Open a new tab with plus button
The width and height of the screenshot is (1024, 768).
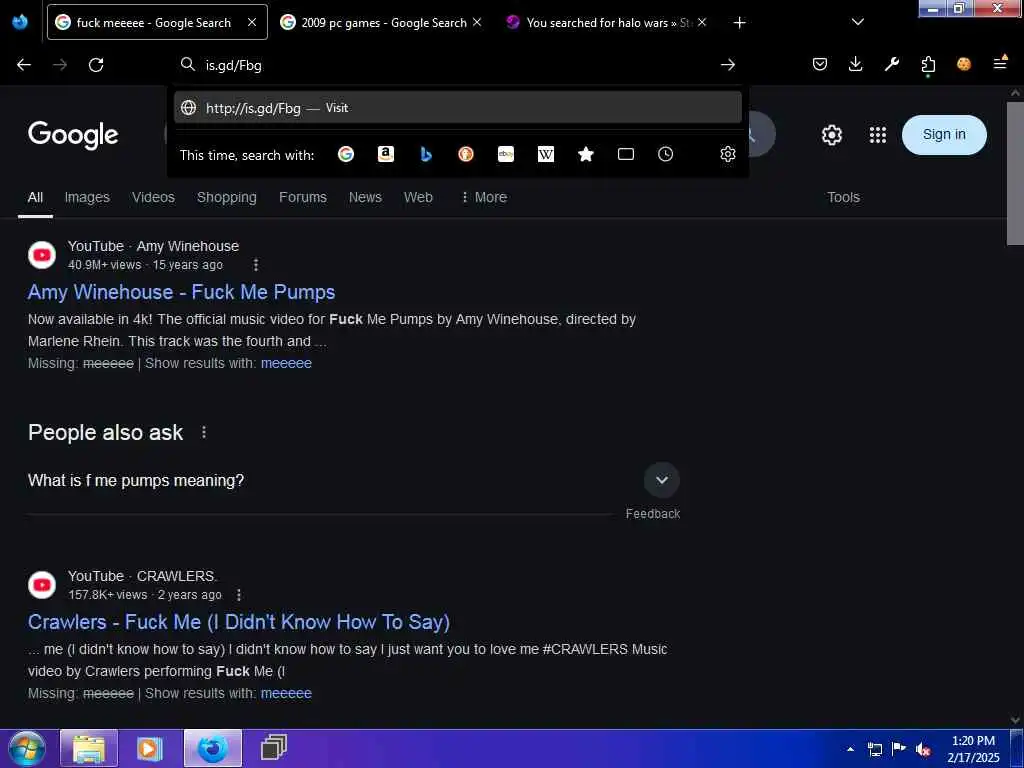tap(739, 23)
